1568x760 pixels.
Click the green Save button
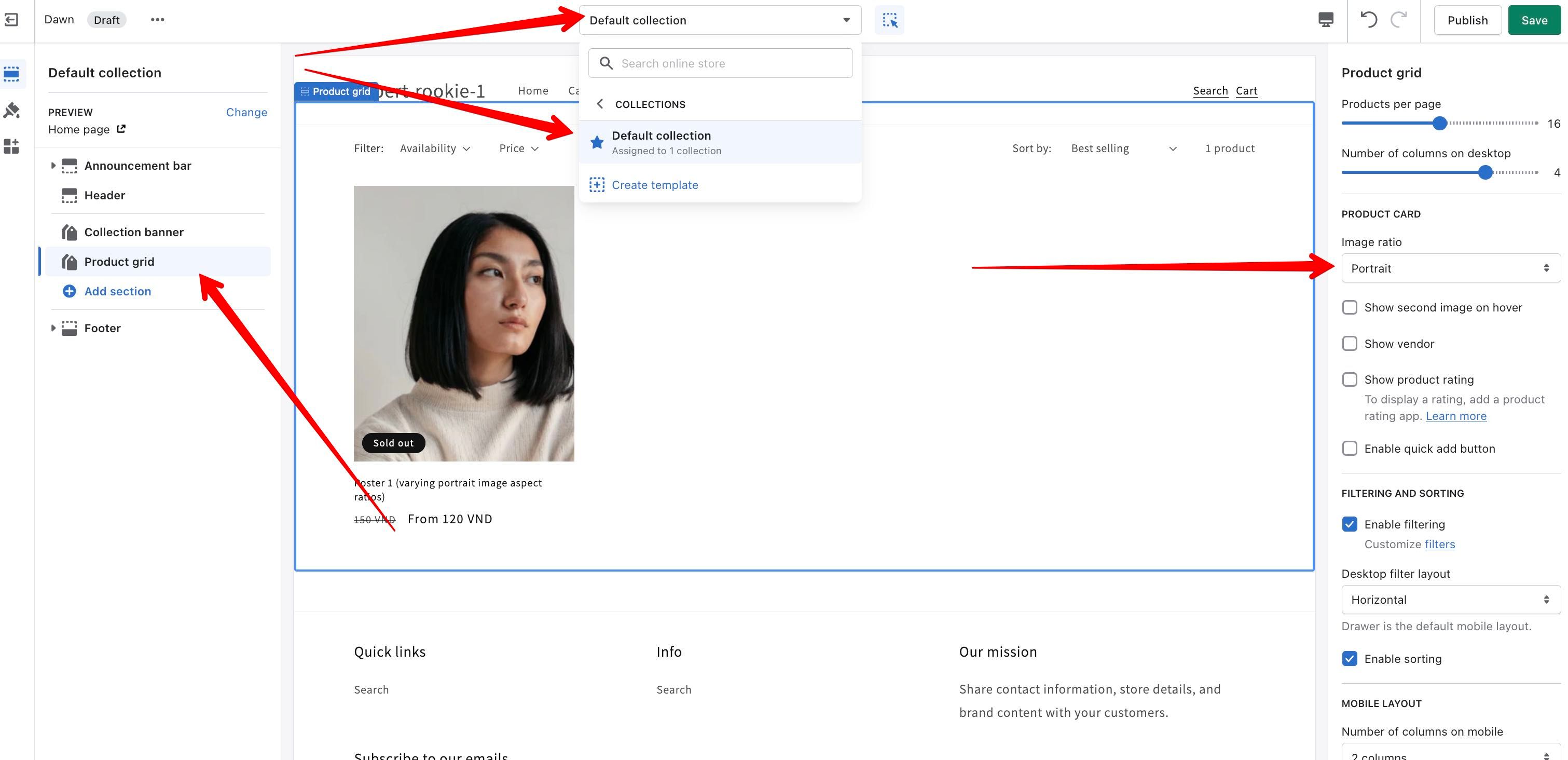1533,20
